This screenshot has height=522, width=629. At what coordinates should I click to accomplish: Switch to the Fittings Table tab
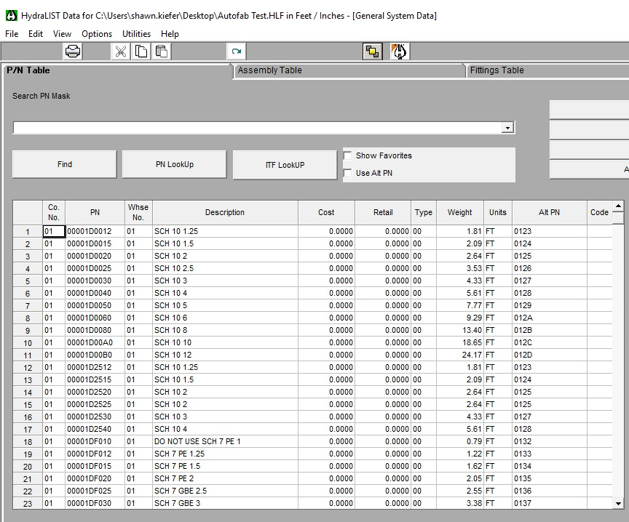click(547, 71)
